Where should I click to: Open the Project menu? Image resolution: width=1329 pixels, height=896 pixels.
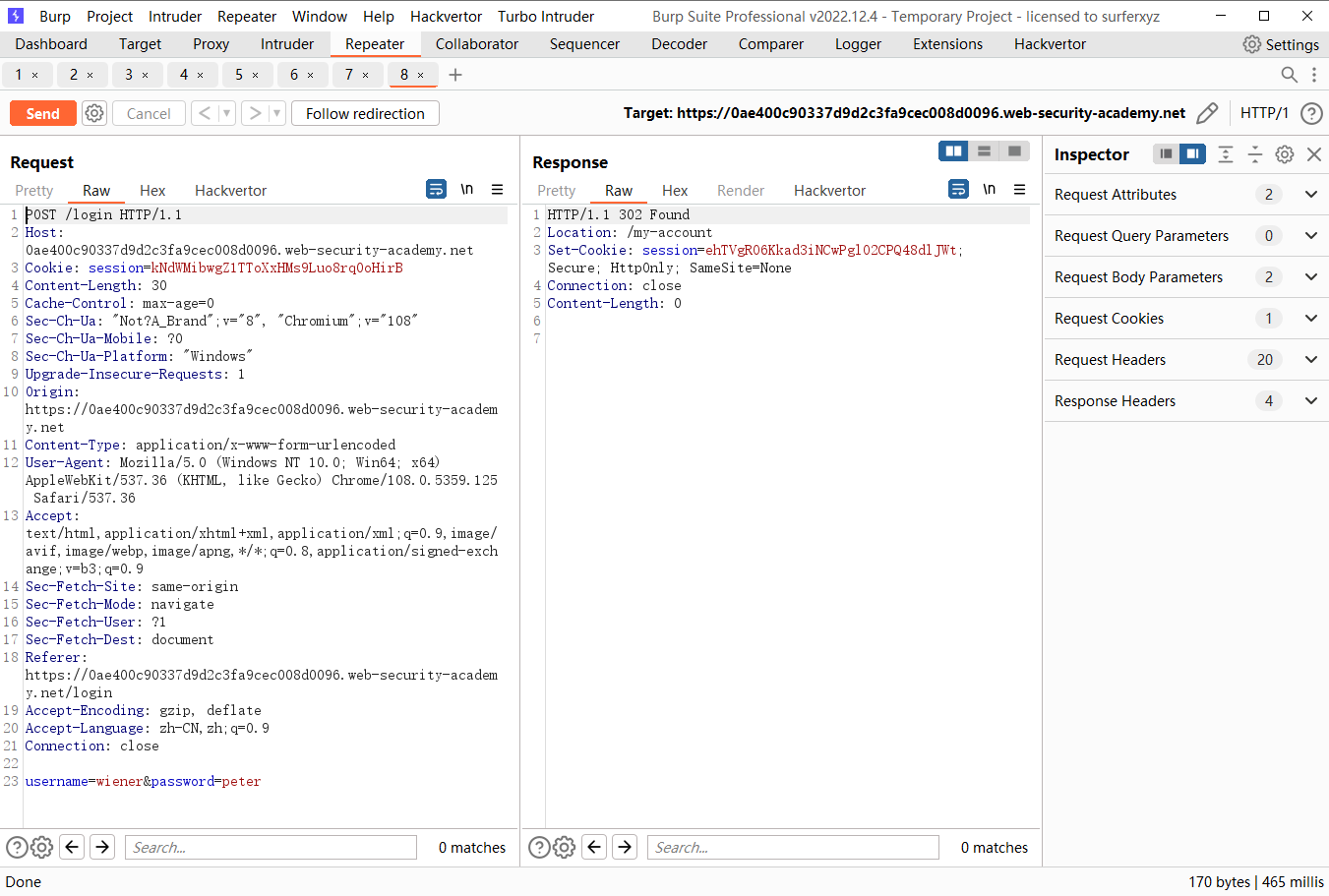point(109,16)
